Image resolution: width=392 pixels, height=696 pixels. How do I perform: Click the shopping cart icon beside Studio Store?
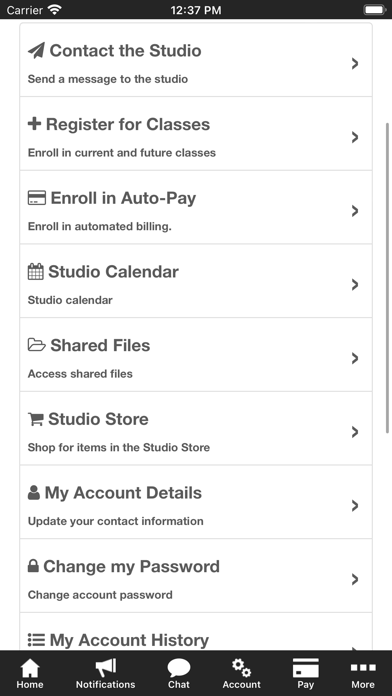pyautogui.click(x=36, y=419)
